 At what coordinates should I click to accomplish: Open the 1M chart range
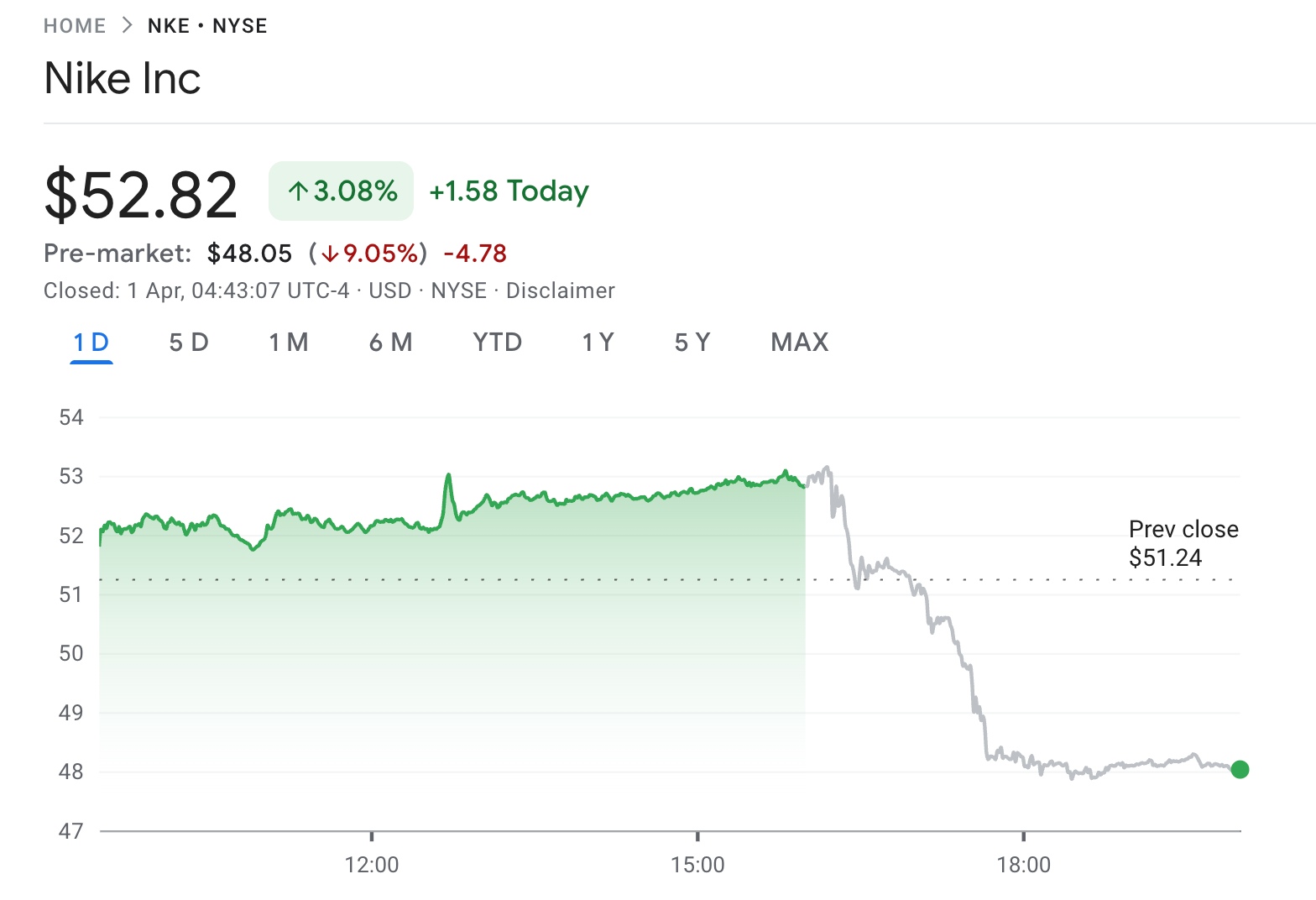[289, 342]
